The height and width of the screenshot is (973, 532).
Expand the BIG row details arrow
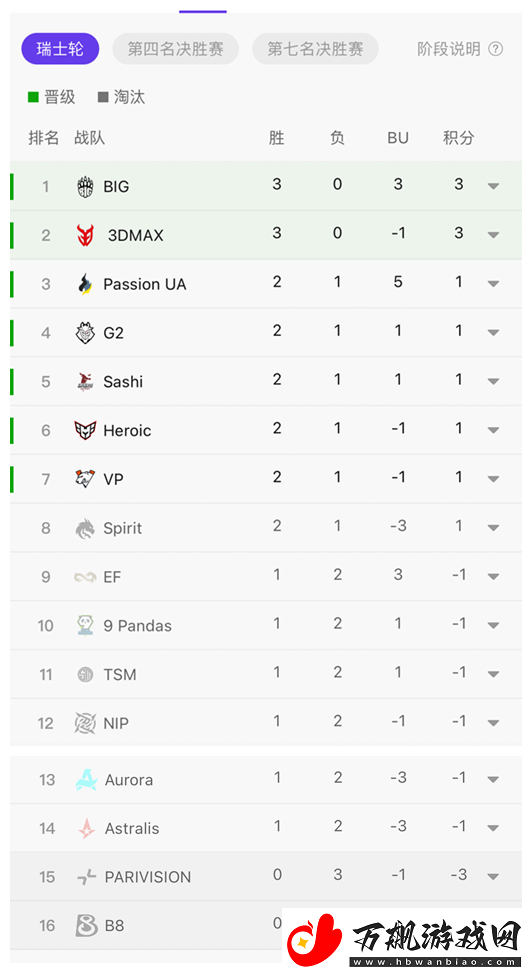tap(494, 186)
